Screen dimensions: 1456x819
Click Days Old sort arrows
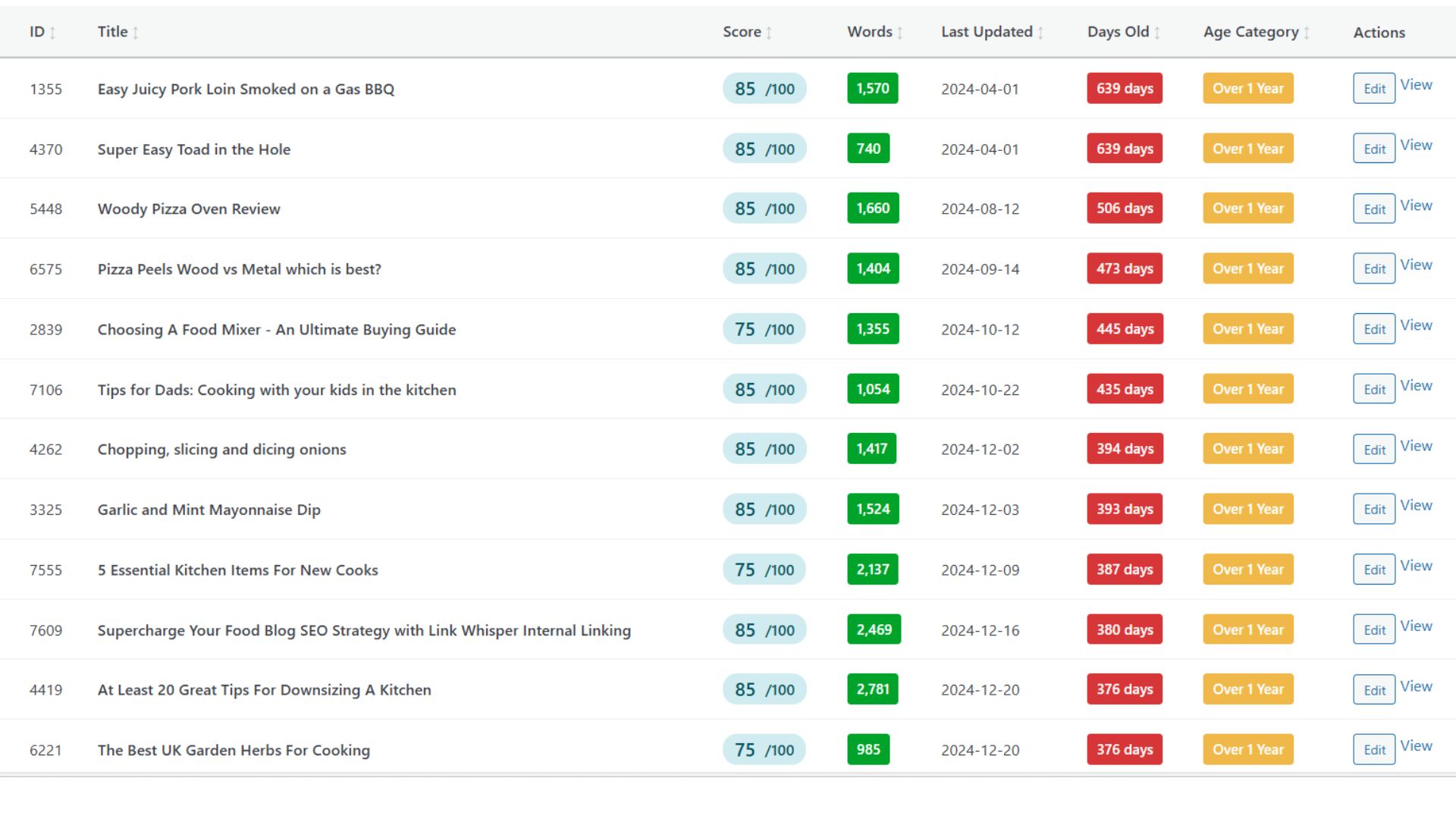point(1157,33)
